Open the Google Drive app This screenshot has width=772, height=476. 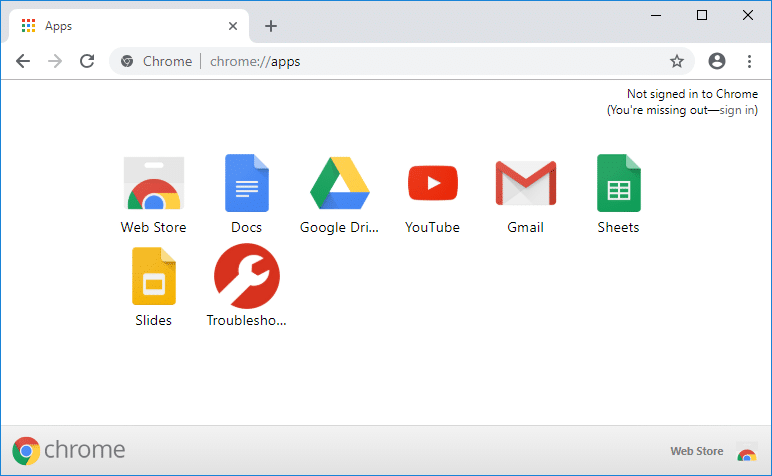[x=340, y=185]
